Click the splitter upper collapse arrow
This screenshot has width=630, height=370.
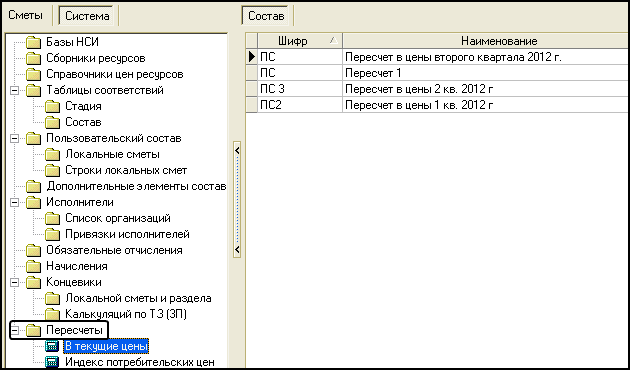[237, 150]
